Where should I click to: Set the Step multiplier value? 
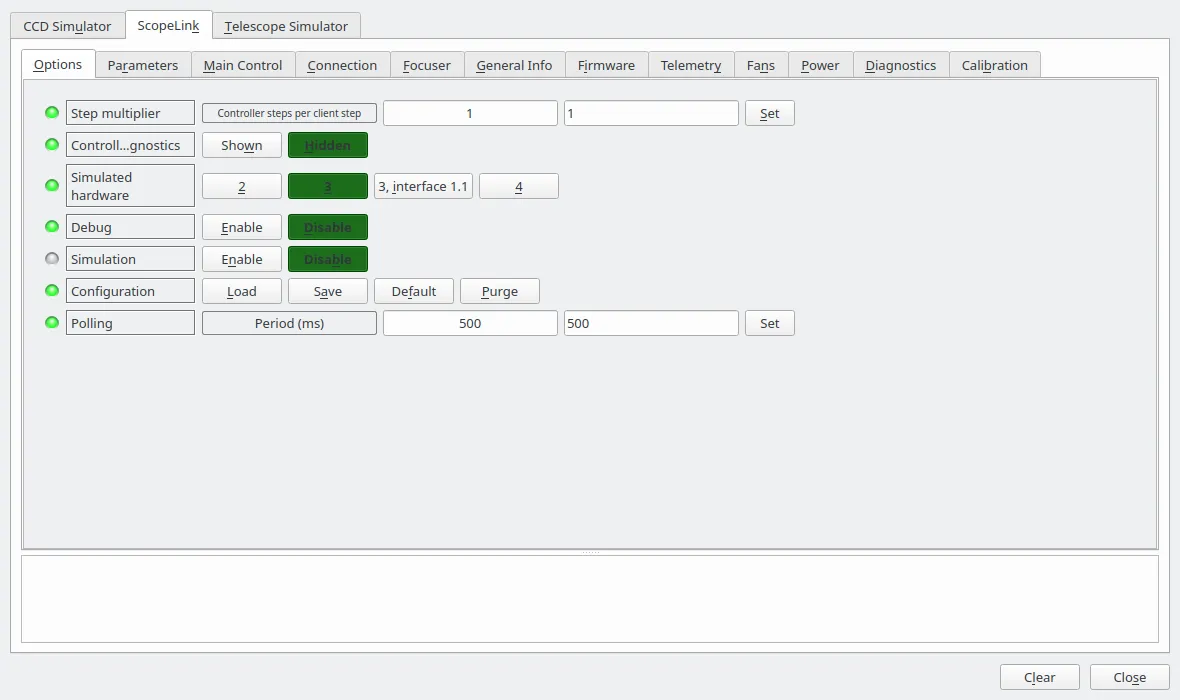click(x=769, y=114)
